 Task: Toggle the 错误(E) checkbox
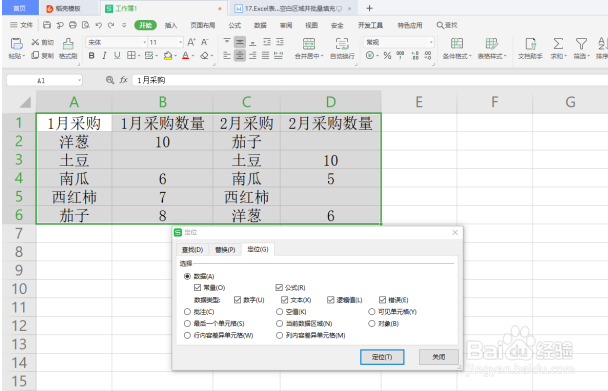pos(382,300)
